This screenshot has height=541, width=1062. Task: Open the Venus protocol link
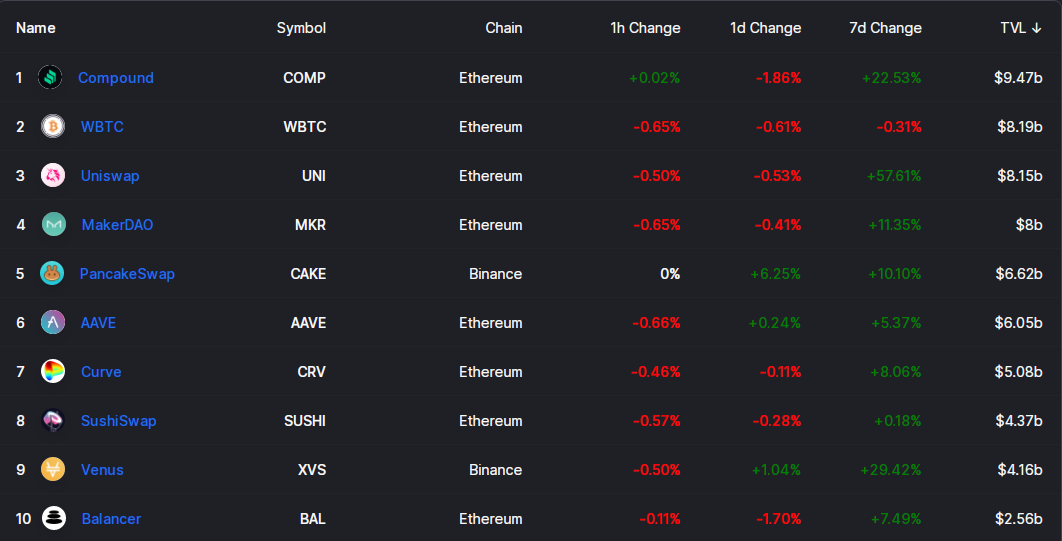[102, 470]
